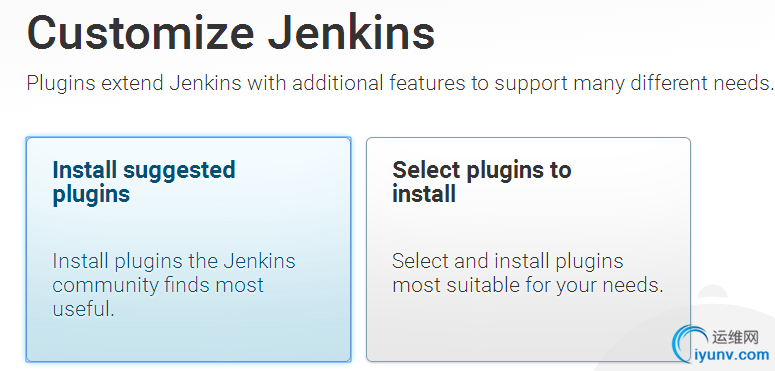Click the "Select plugins to install" bold title

click(x=482, y=182)
